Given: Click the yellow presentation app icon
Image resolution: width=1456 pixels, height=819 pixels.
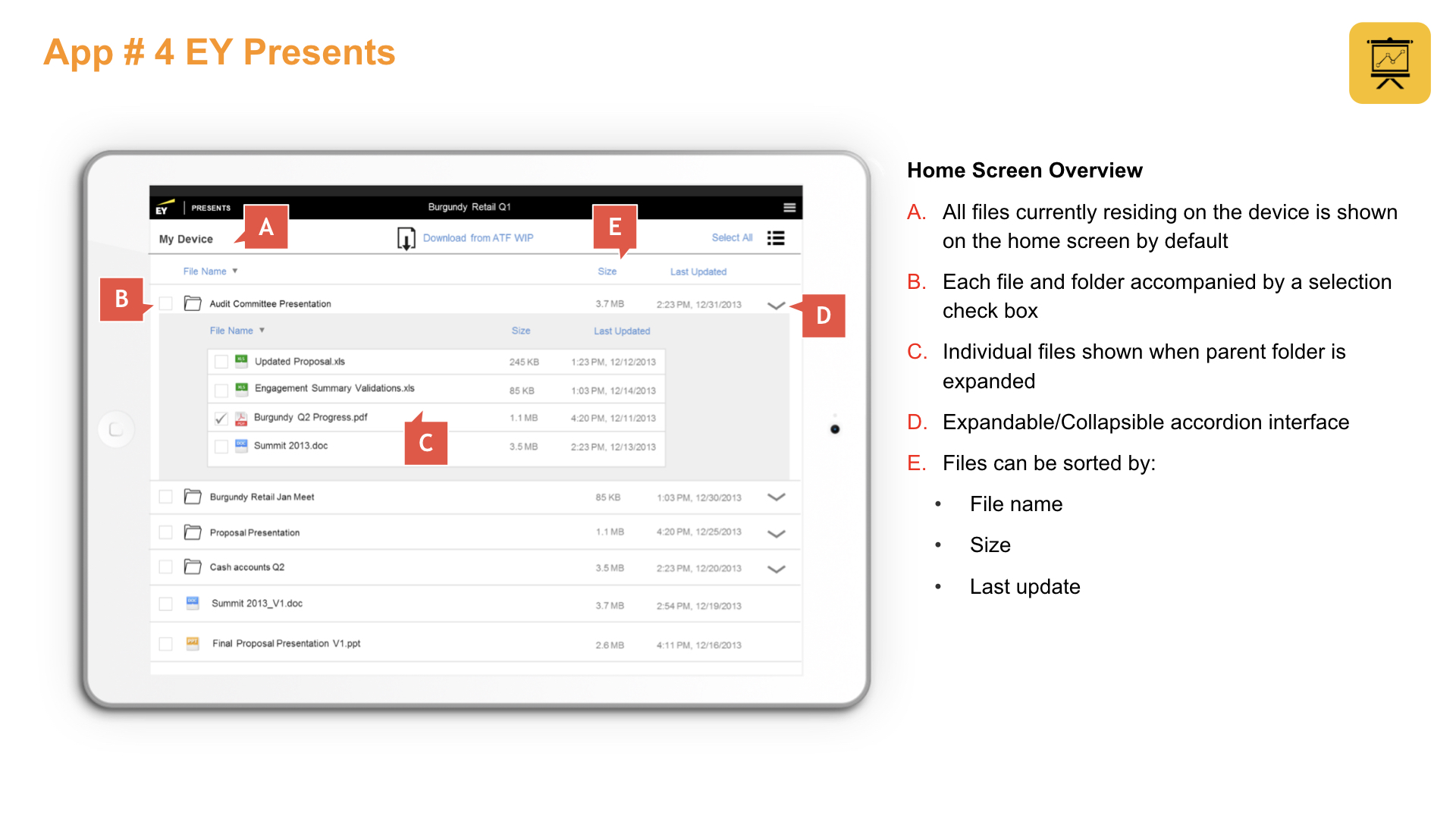Looking at the screenshot, I should (1389, 63).
